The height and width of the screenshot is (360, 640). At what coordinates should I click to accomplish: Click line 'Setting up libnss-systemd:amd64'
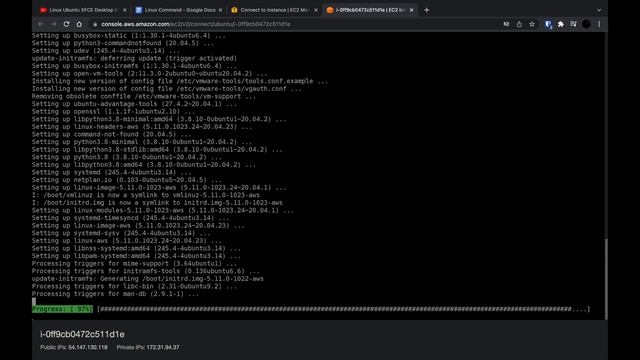(136, 248)
